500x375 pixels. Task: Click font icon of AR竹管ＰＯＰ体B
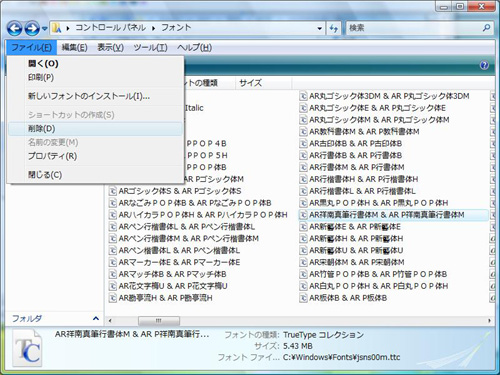pyautogui.click(x=303, y=274)
